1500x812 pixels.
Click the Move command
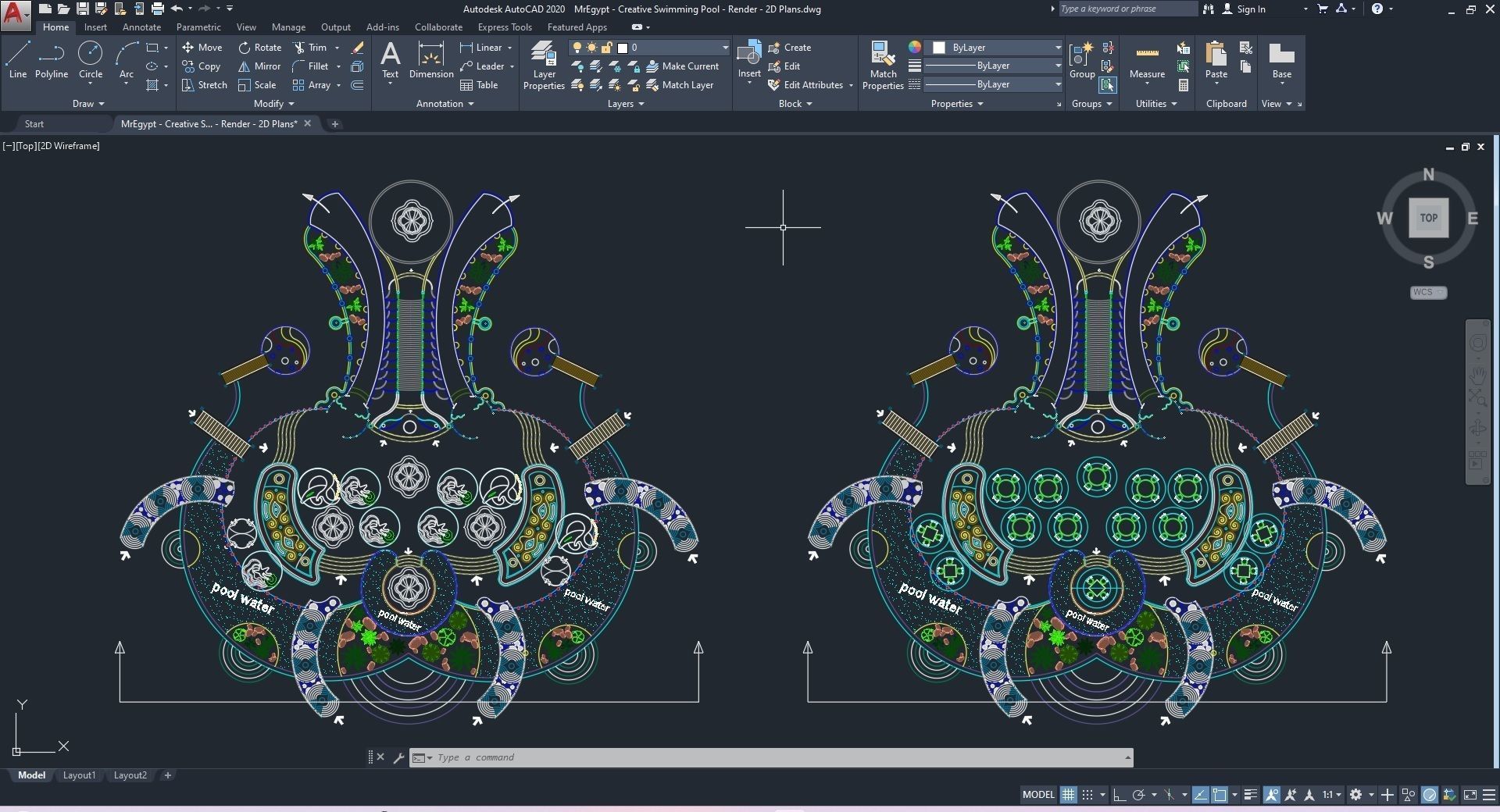click(202, 48)
